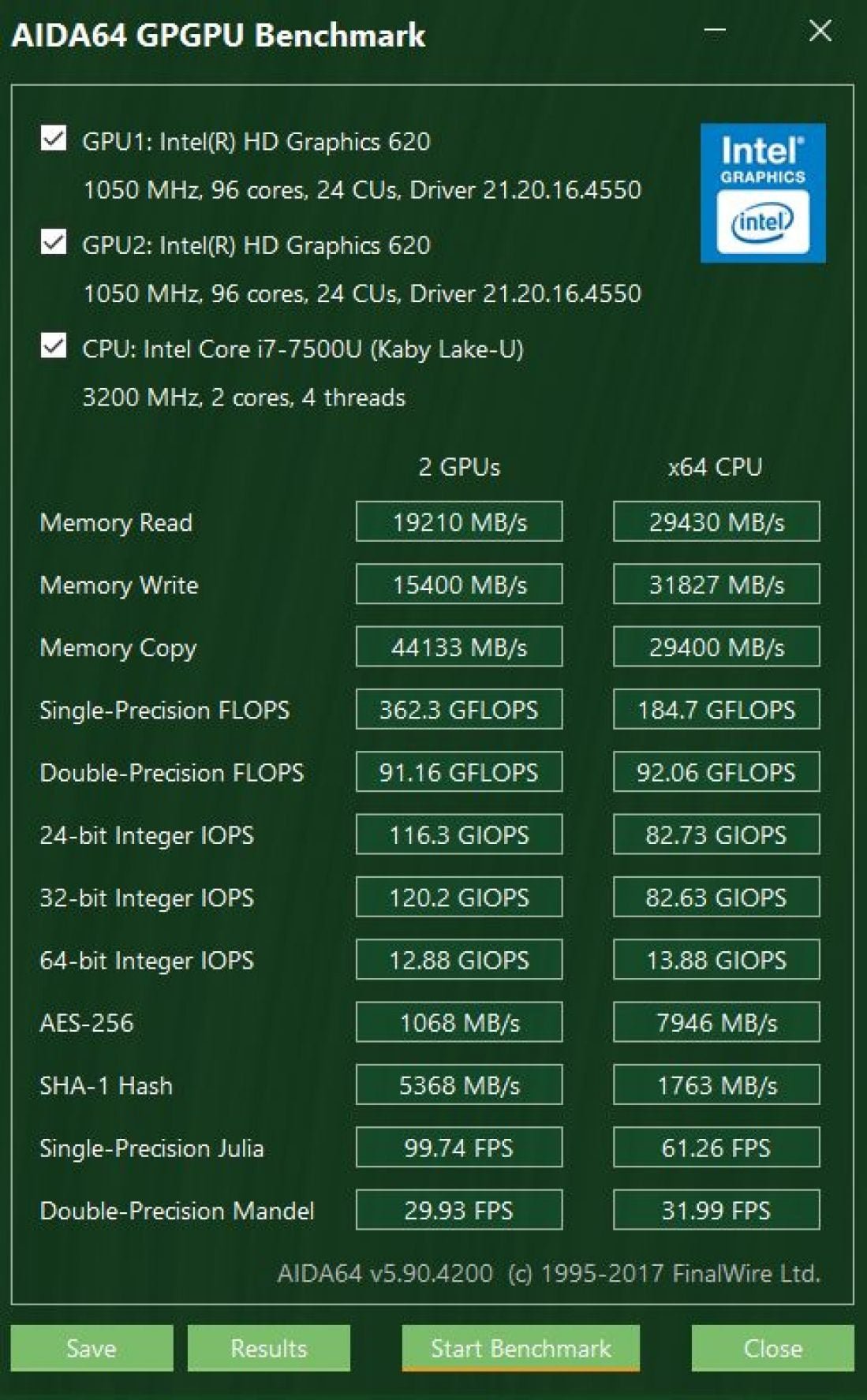Select the GPU Single-Precision Julia FPS box
This screenshot has width=867, height=1400.
459,1148
